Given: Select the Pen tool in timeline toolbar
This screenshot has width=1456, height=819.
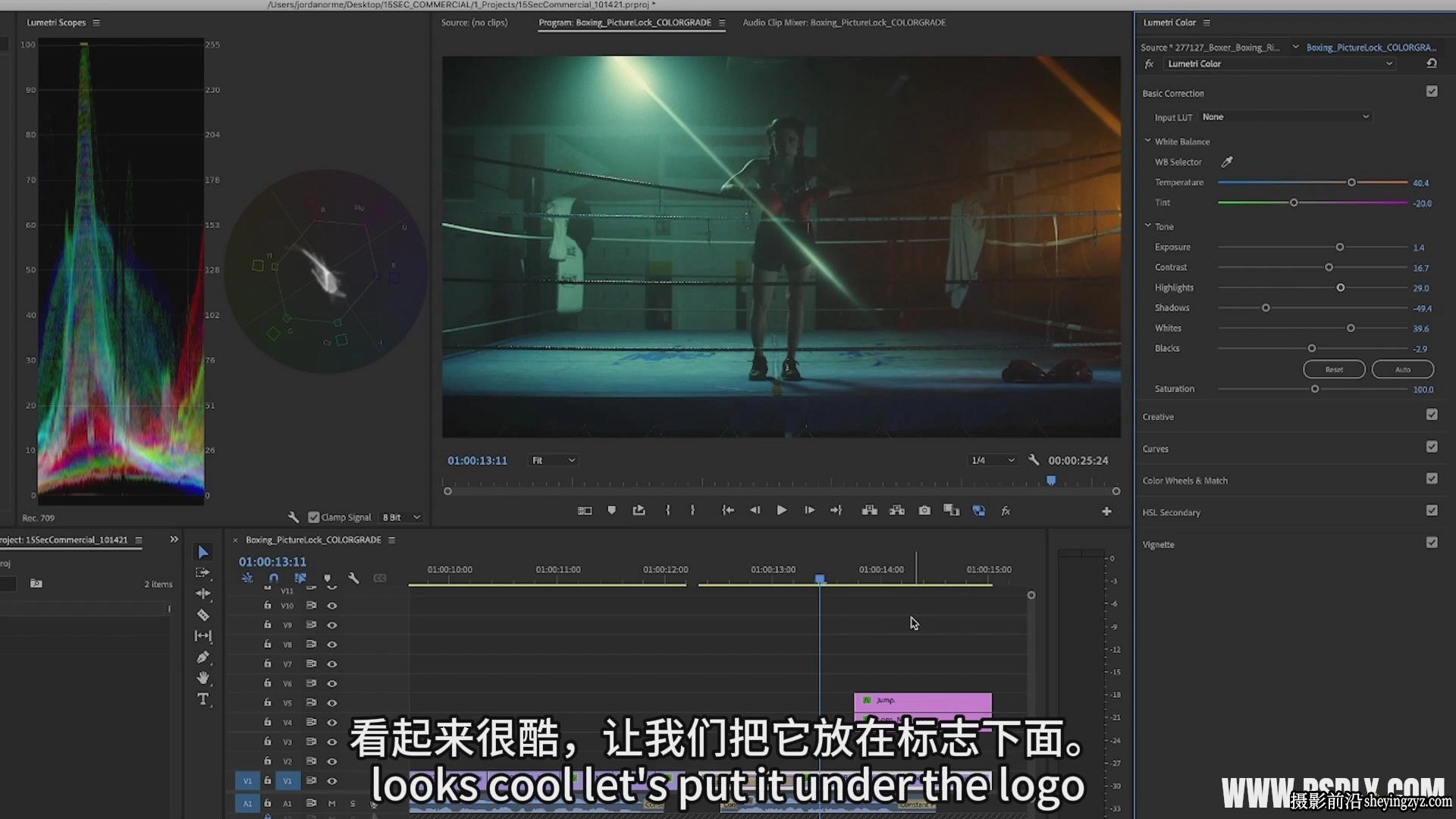Looking at the screenshot, I should click(202, 657).
